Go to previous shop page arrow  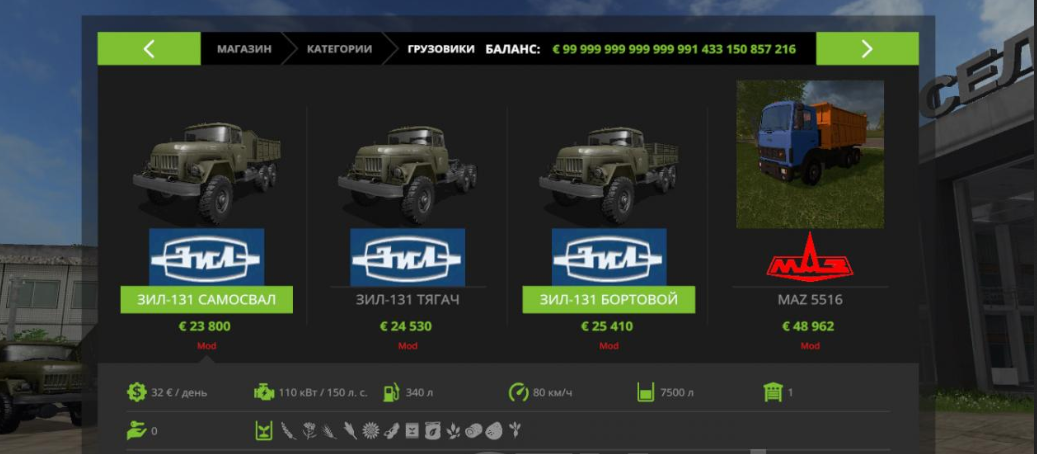click(149, 49)
